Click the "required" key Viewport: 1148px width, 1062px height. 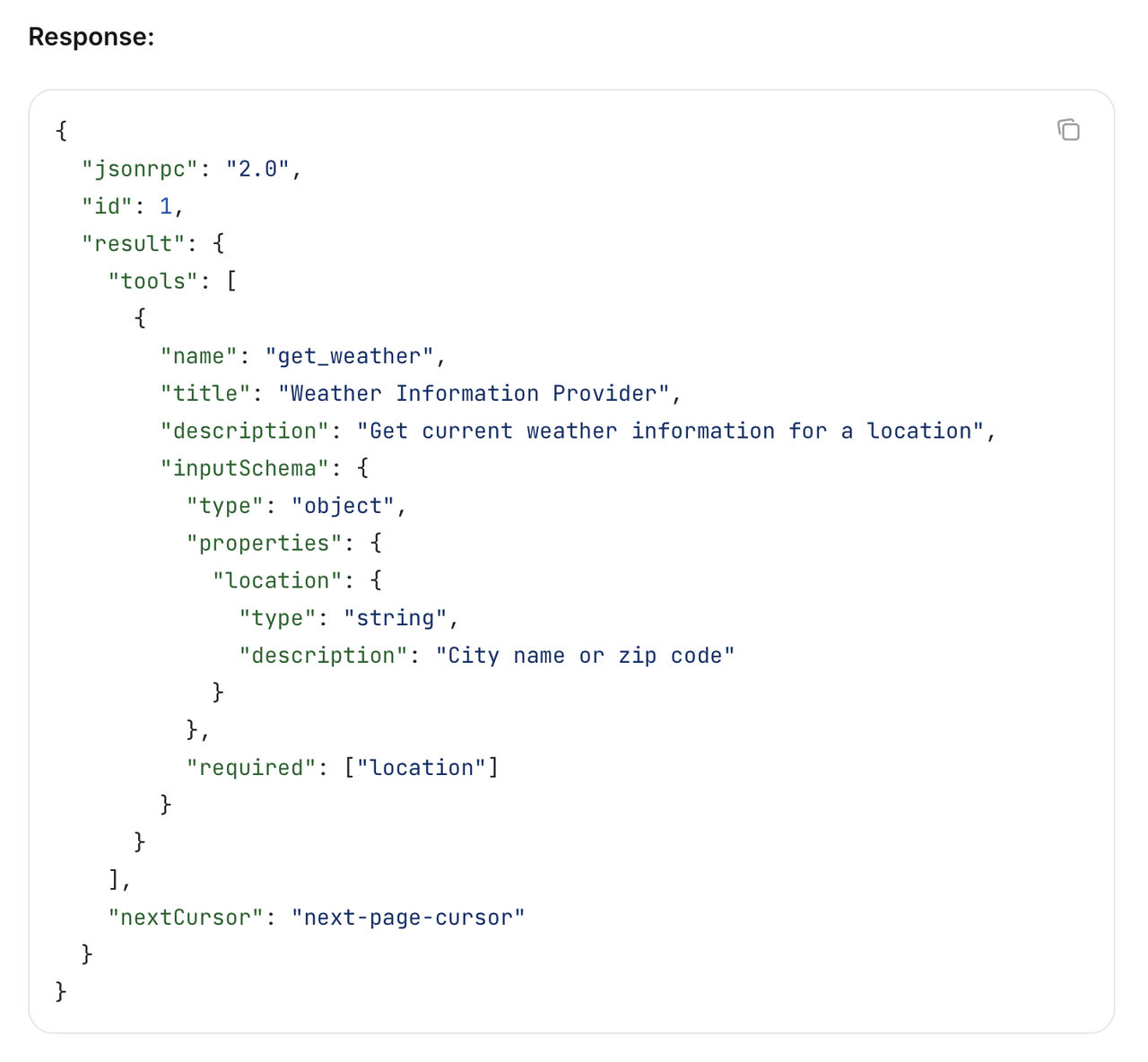251,768
